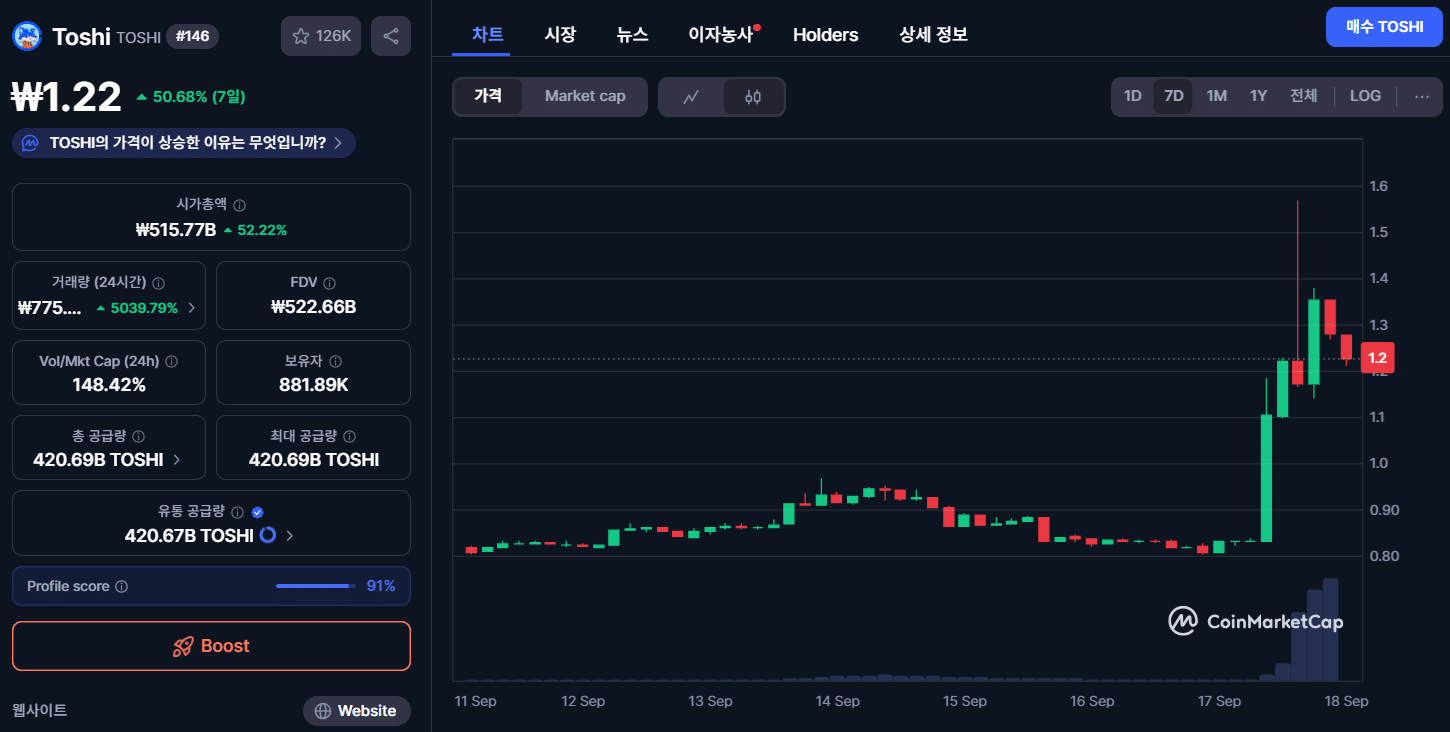
Task: Click info icon next to Profile score
Action: click(121, 586)
